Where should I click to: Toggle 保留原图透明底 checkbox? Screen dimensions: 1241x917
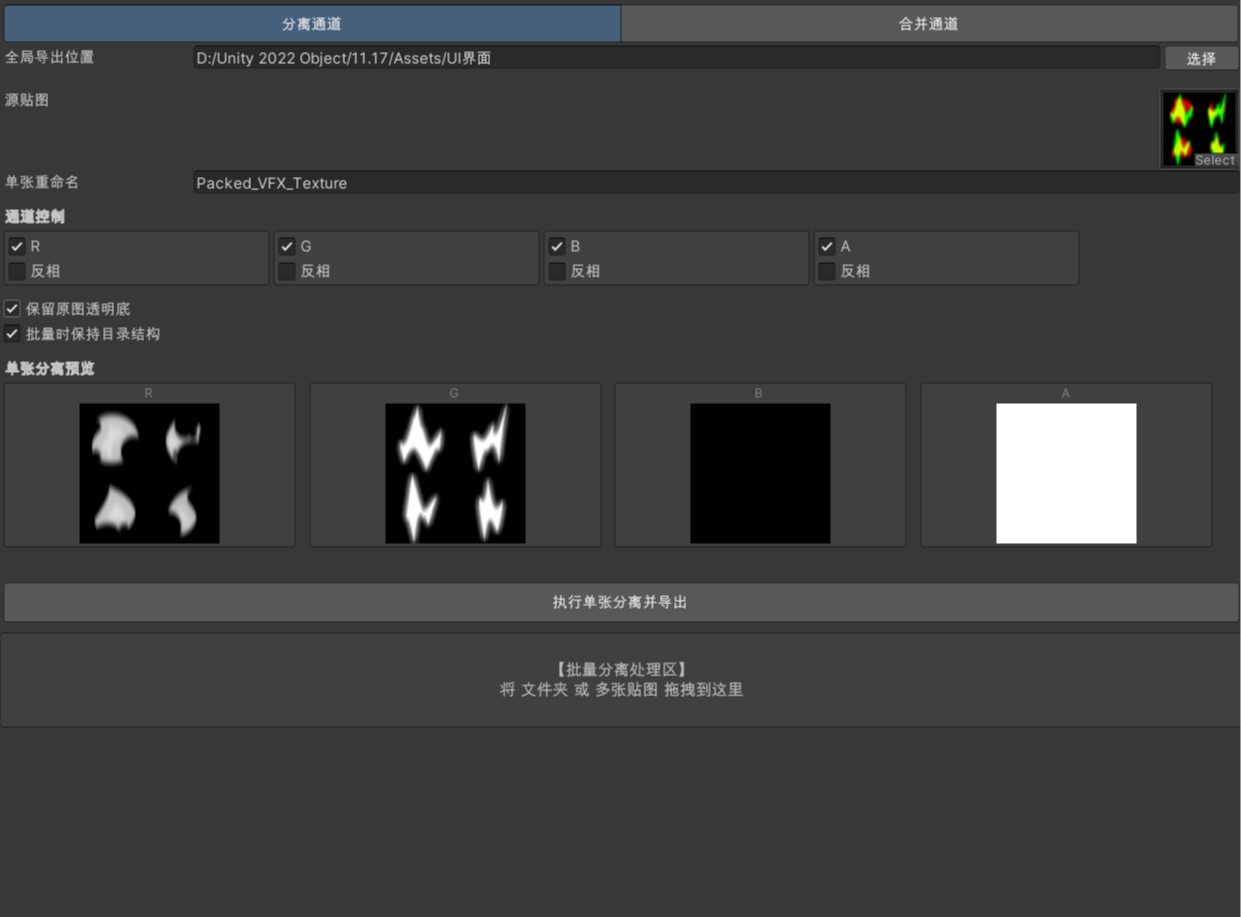pos(12,309)
